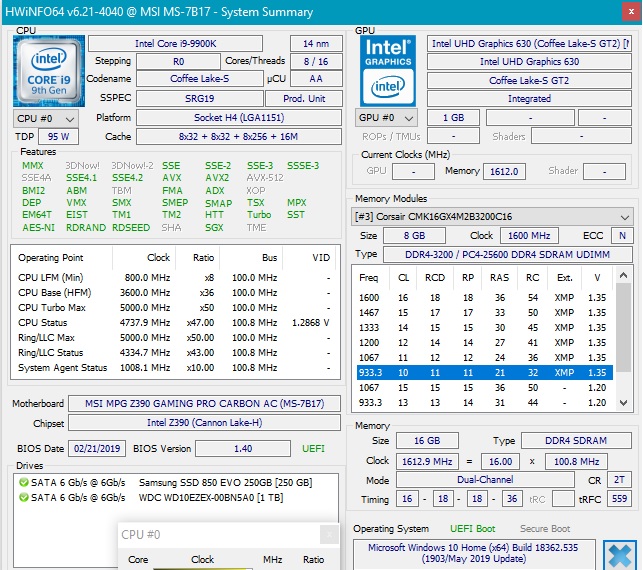This screenshot has width=643, height=570.
Task: Click the Stepping R0 field
Action: click(178, 62)
